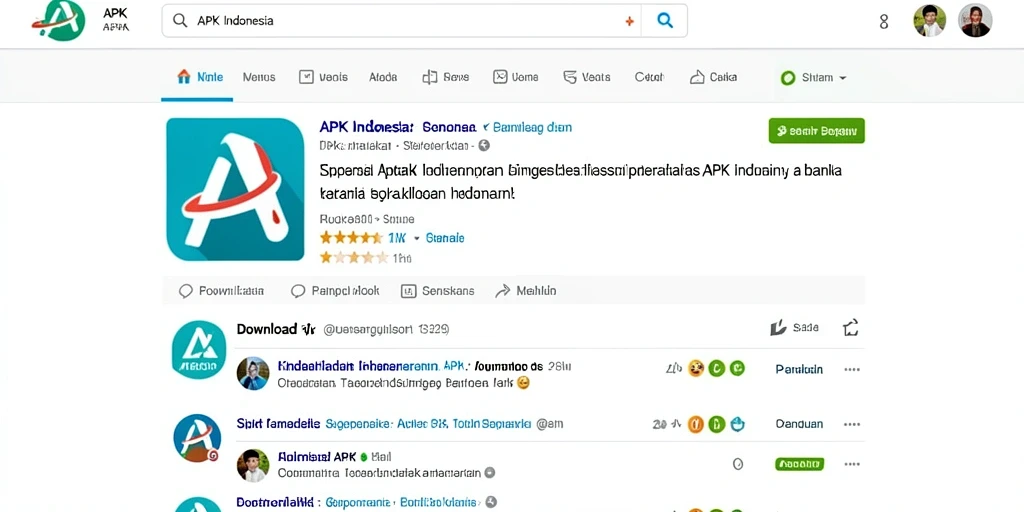Open the 'Sews' tab
1024x512 pixels.
pyautogui.click(x=446, y=77)
